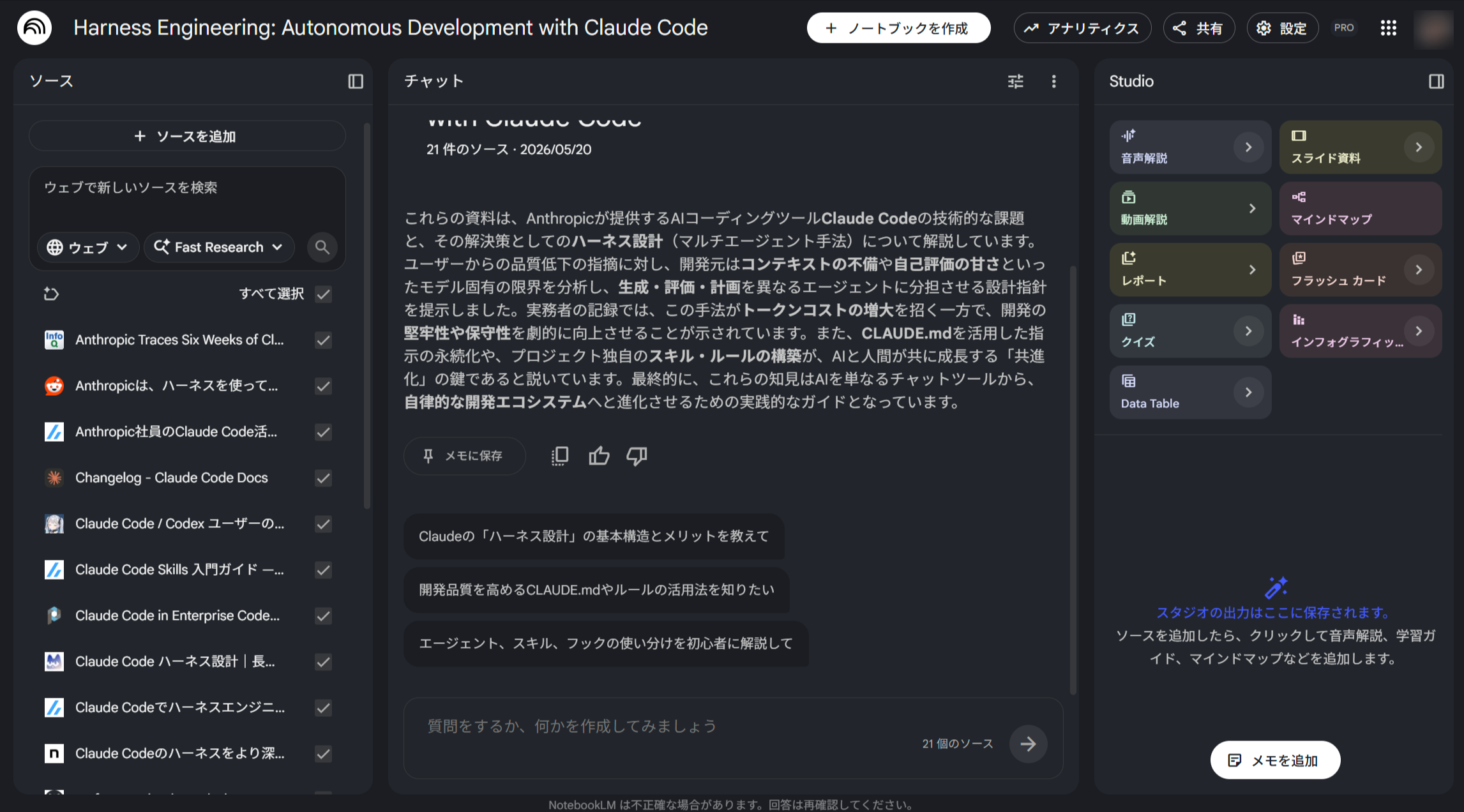Viewport: 1464px width, 812px height.
Task: Click the refresh sources icon beside すべて選択
Action: 51,294
